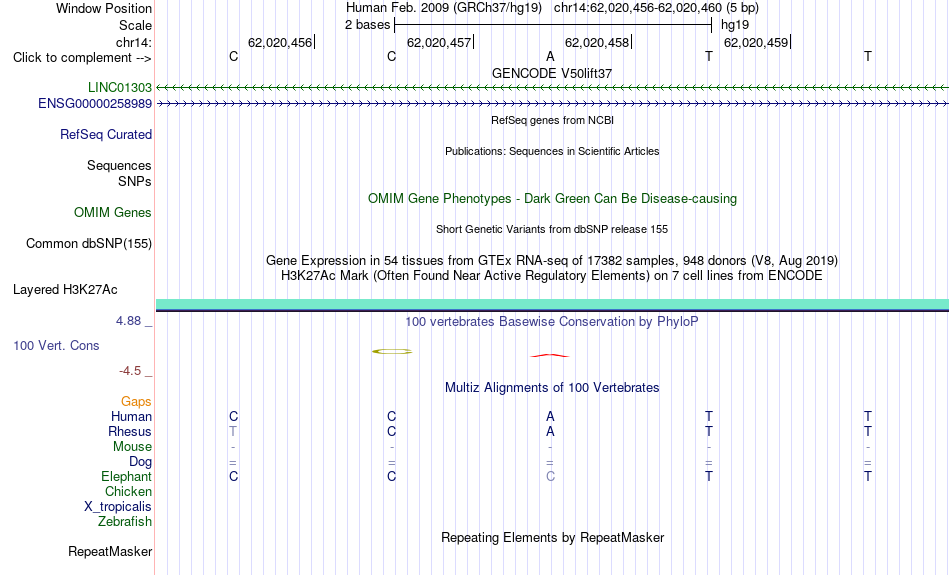This screenshot has height=575, width=950.
Task: Click OMIM Gene Phenotypes track title
Action: [553, 199]
